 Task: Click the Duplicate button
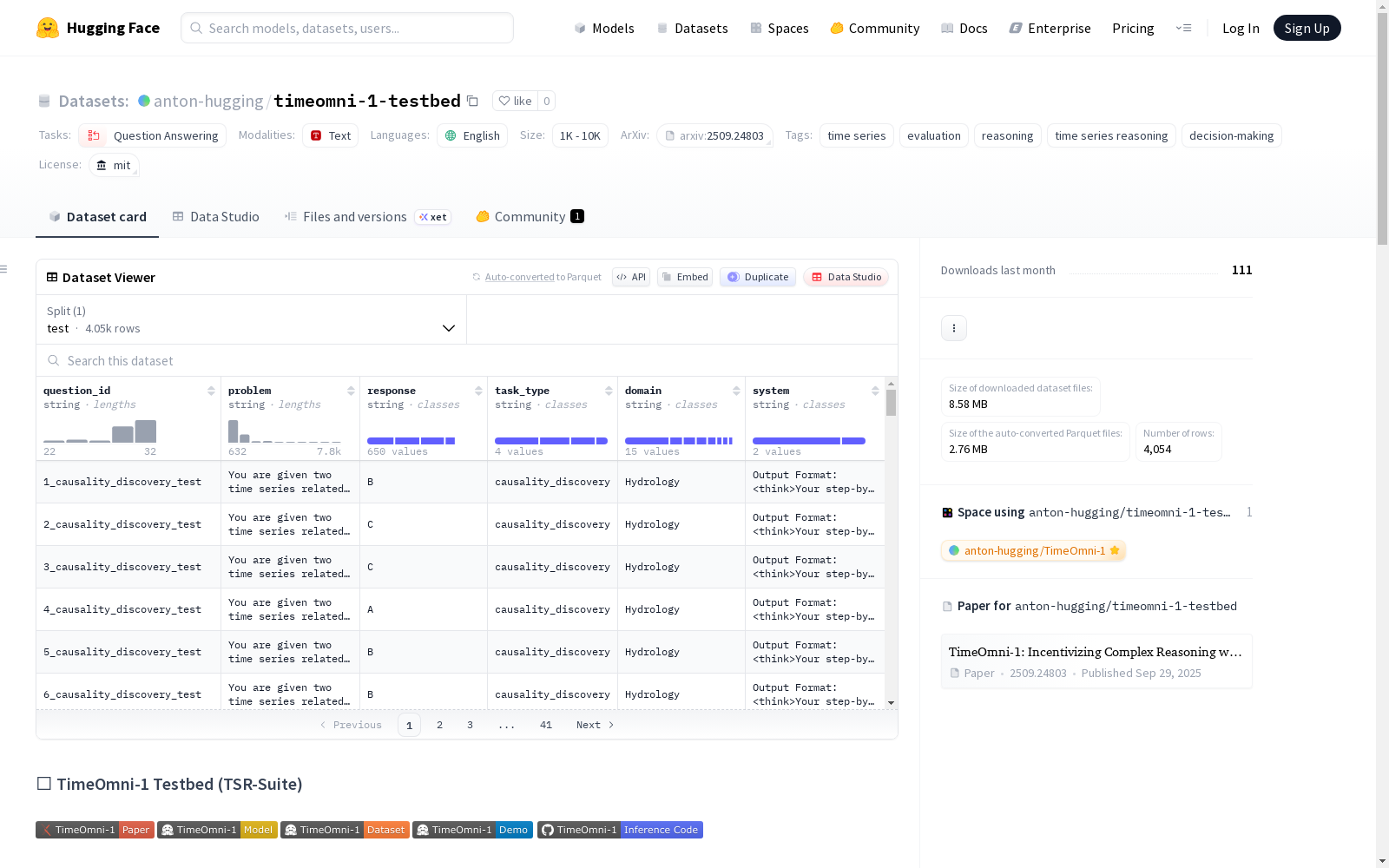pos(758,277)
